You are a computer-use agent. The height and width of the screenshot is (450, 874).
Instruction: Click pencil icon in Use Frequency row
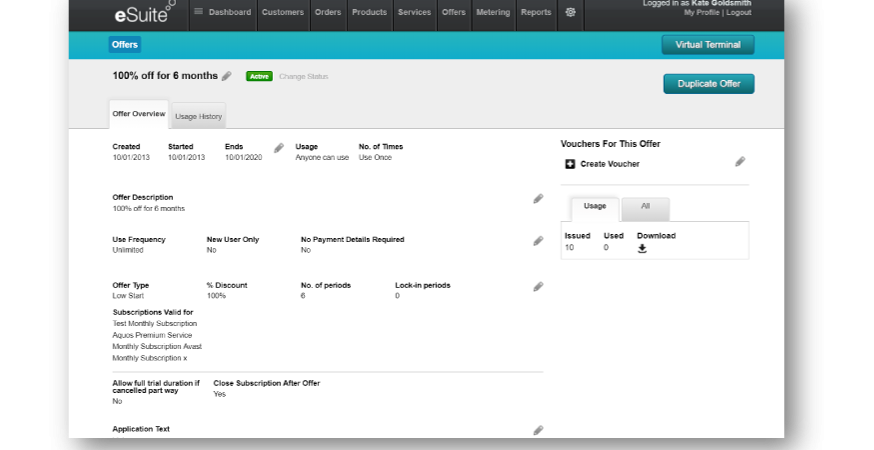click(x=538, y=241)
